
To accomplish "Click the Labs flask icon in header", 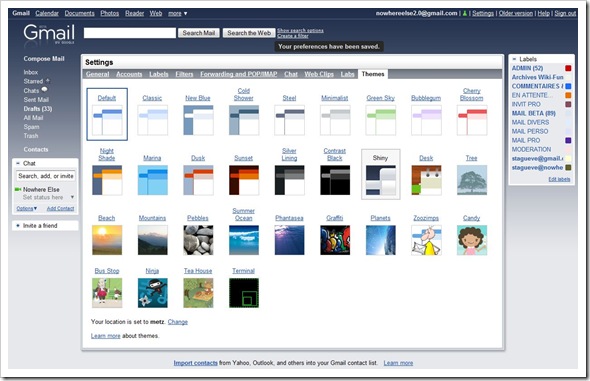I will coord(465,14).
